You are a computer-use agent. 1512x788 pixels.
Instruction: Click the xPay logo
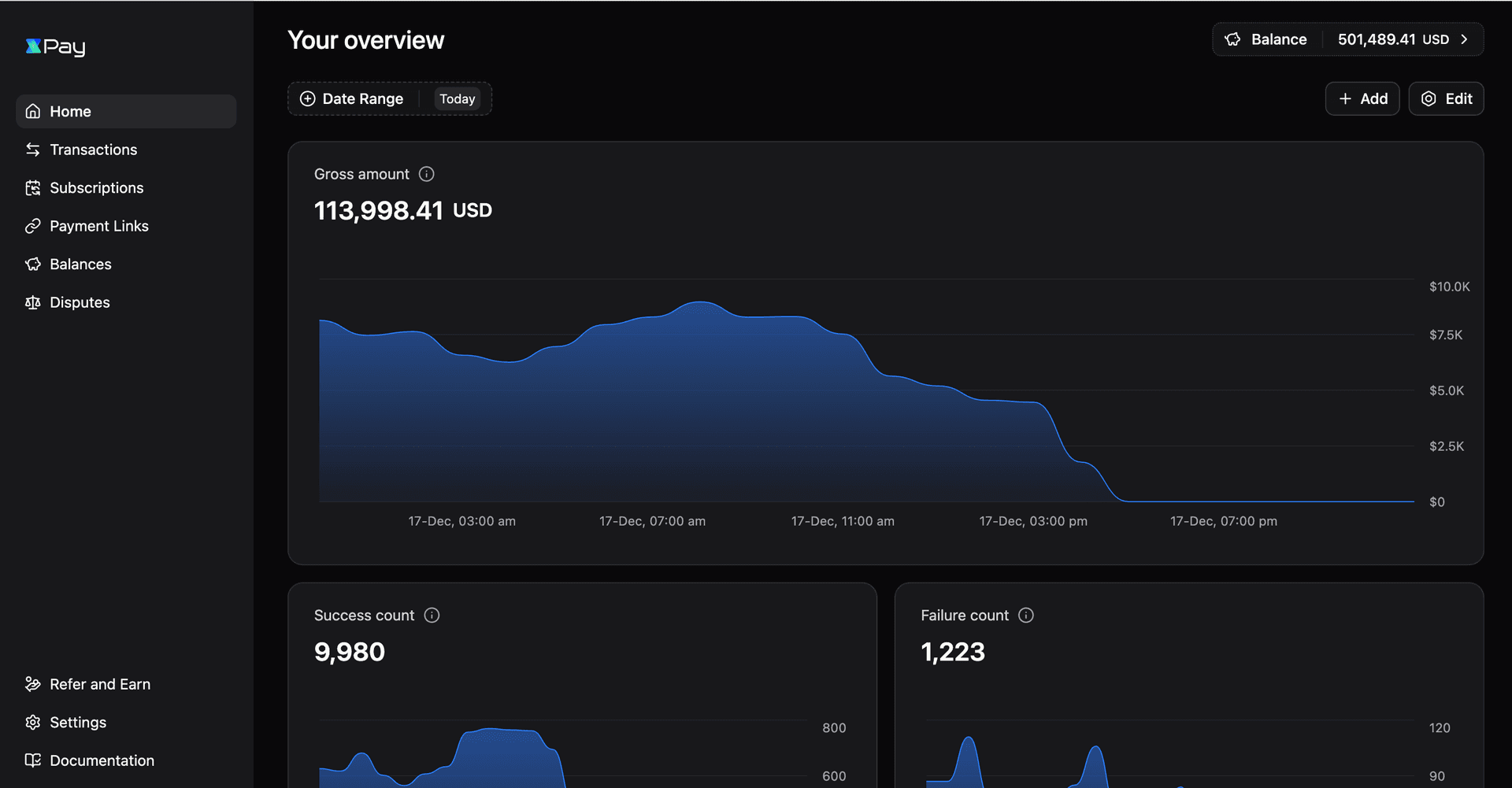pos(55,47)
